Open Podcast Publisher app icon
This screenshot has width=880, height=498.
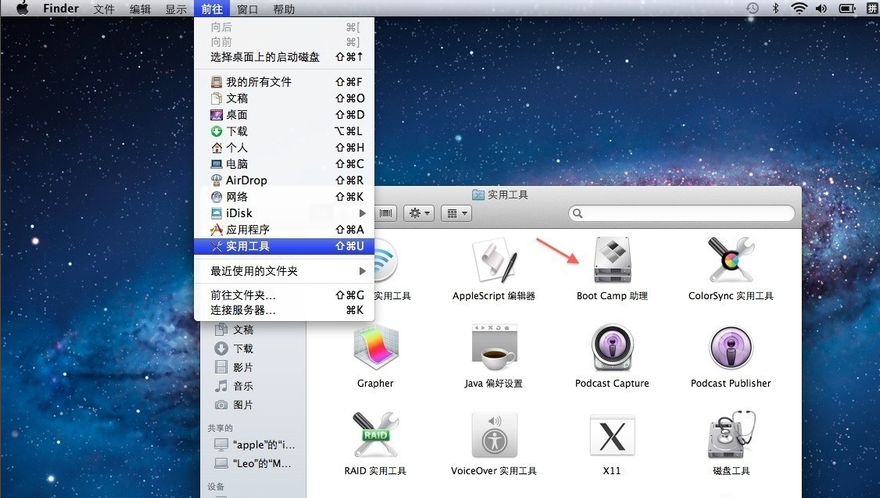pos(731,347)
